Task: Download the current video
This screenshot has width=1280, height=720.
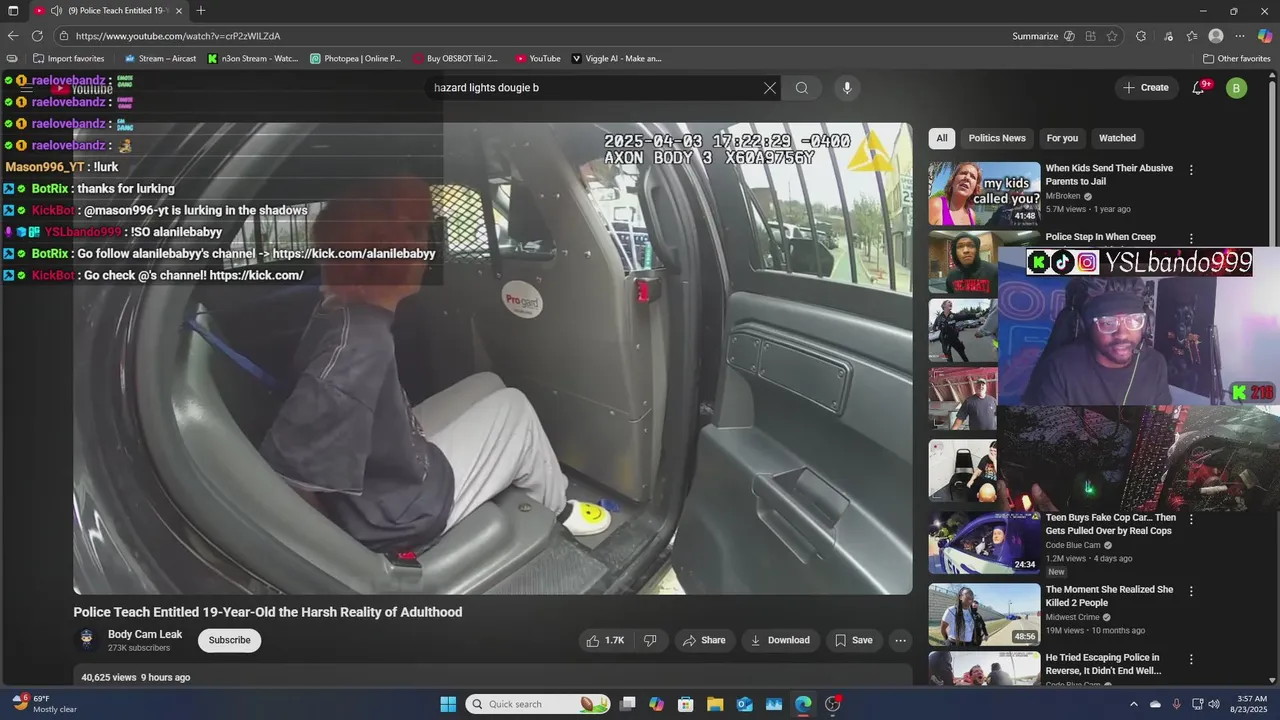Action: pyautogui.click(x=780, y=640)
